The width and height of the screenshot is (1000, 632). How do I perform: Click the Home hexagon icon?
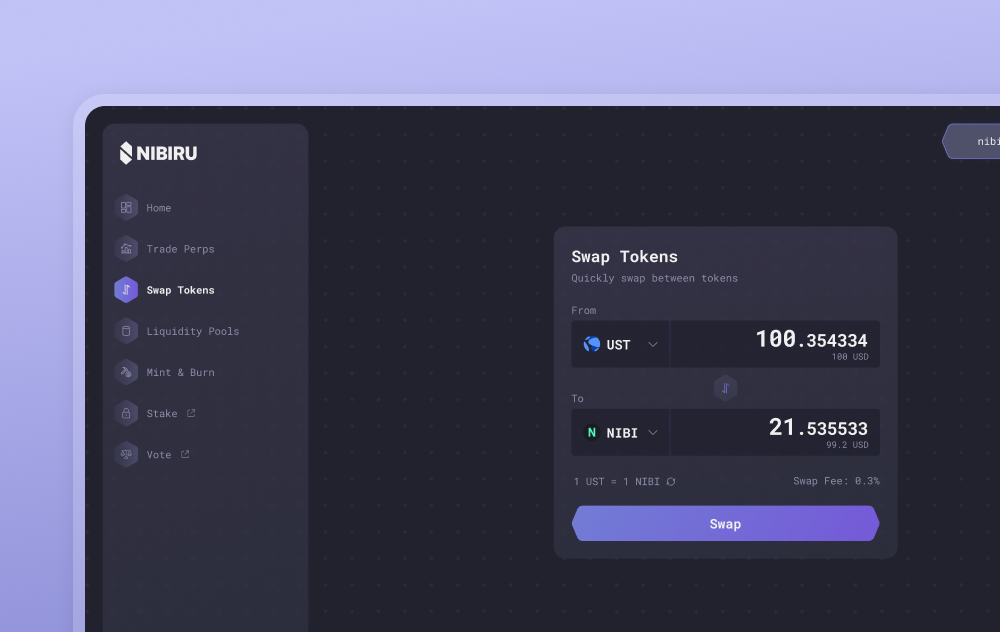[x=126, y=208]
